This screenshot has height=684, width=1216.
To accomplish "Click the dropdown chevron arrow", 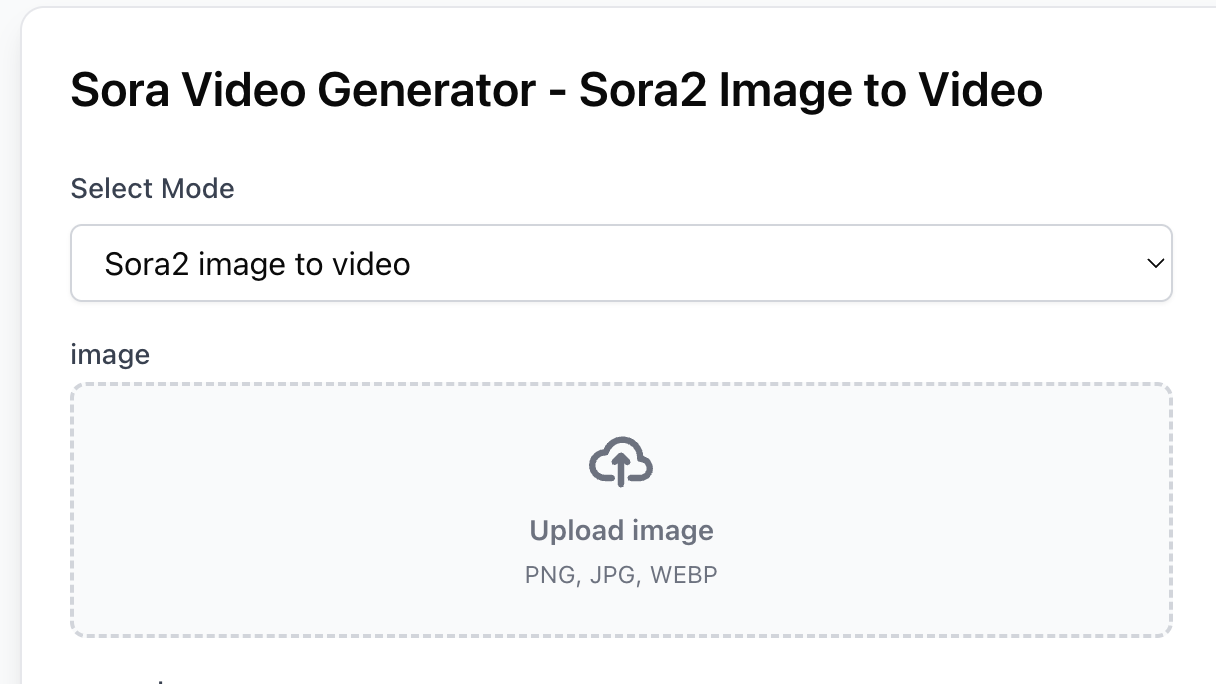I will pyautogui.click(x=1154, y=263).
